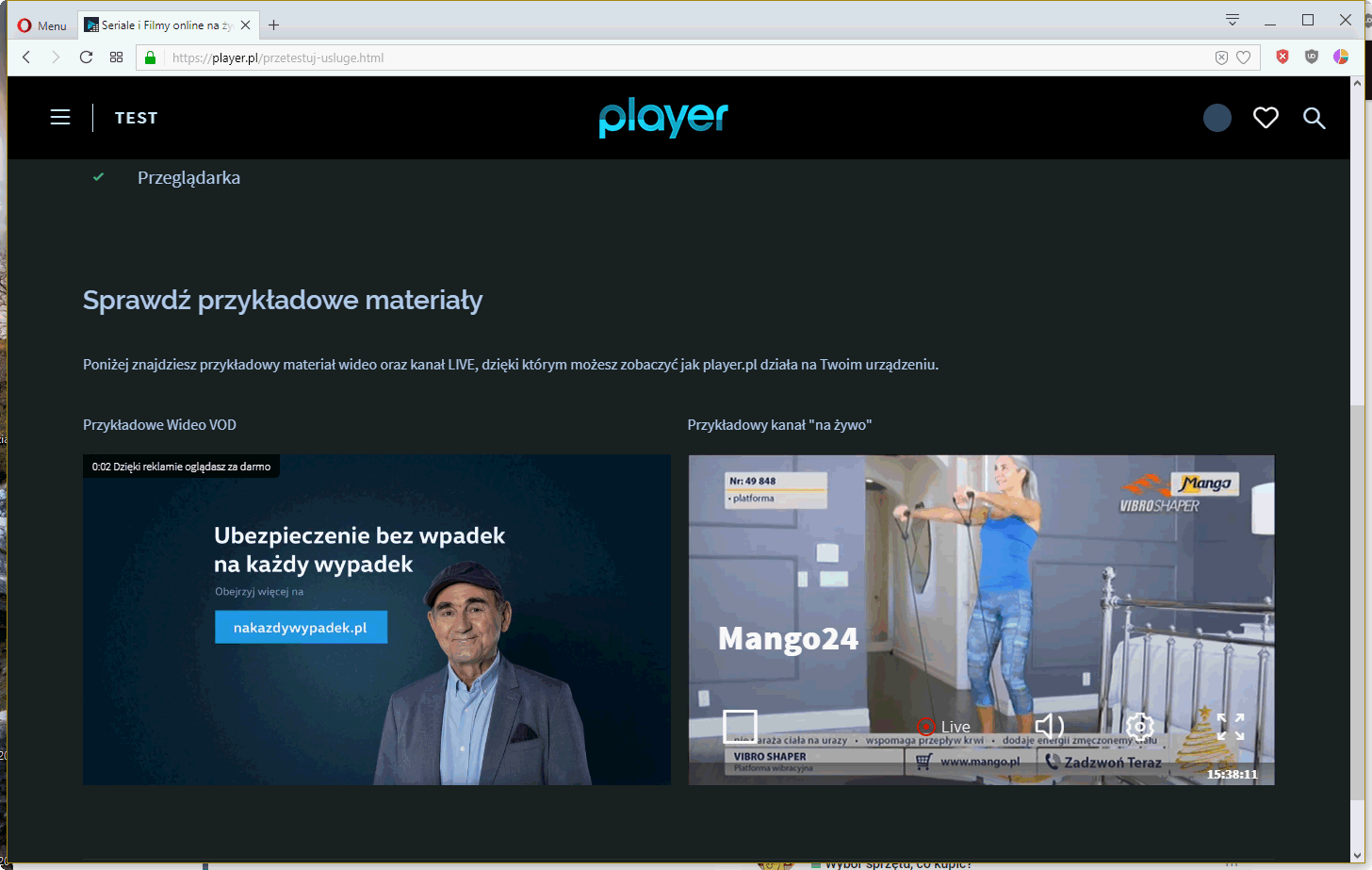Click the Przeglądarka checkmark icon
The width and height of the screenshot is (1372, 870).
click(98, 177)
